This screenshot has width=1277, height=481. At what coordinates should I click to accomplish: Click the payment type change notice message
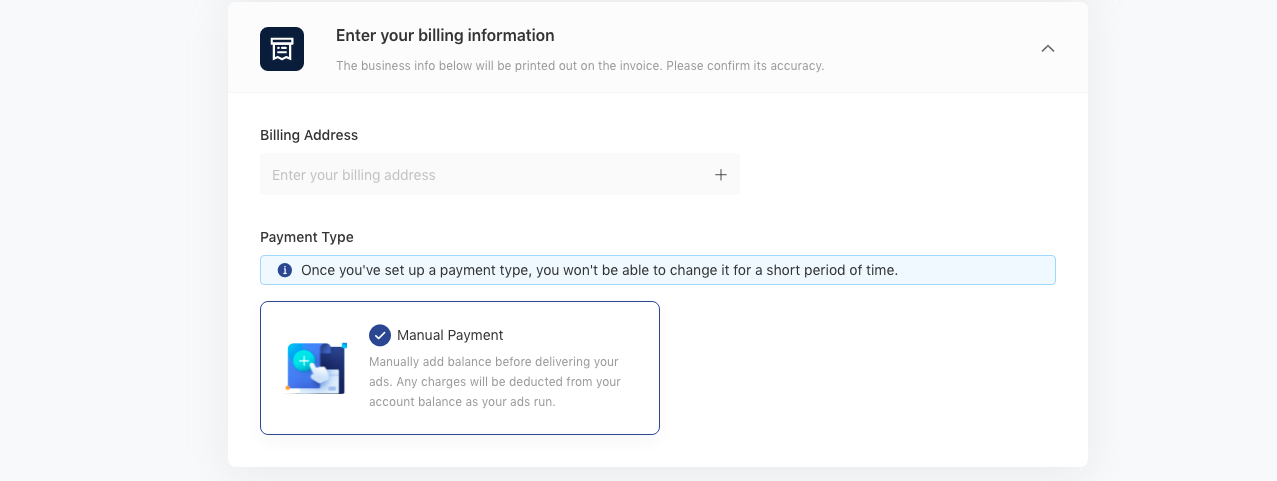click(599, 270)
